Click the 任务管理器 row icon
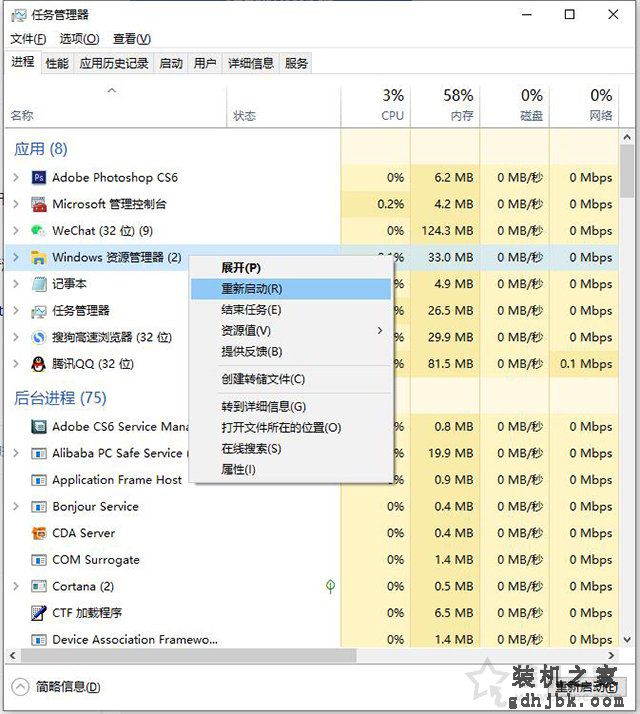Screen dimensions: 640x714 (x=39, y=311)
